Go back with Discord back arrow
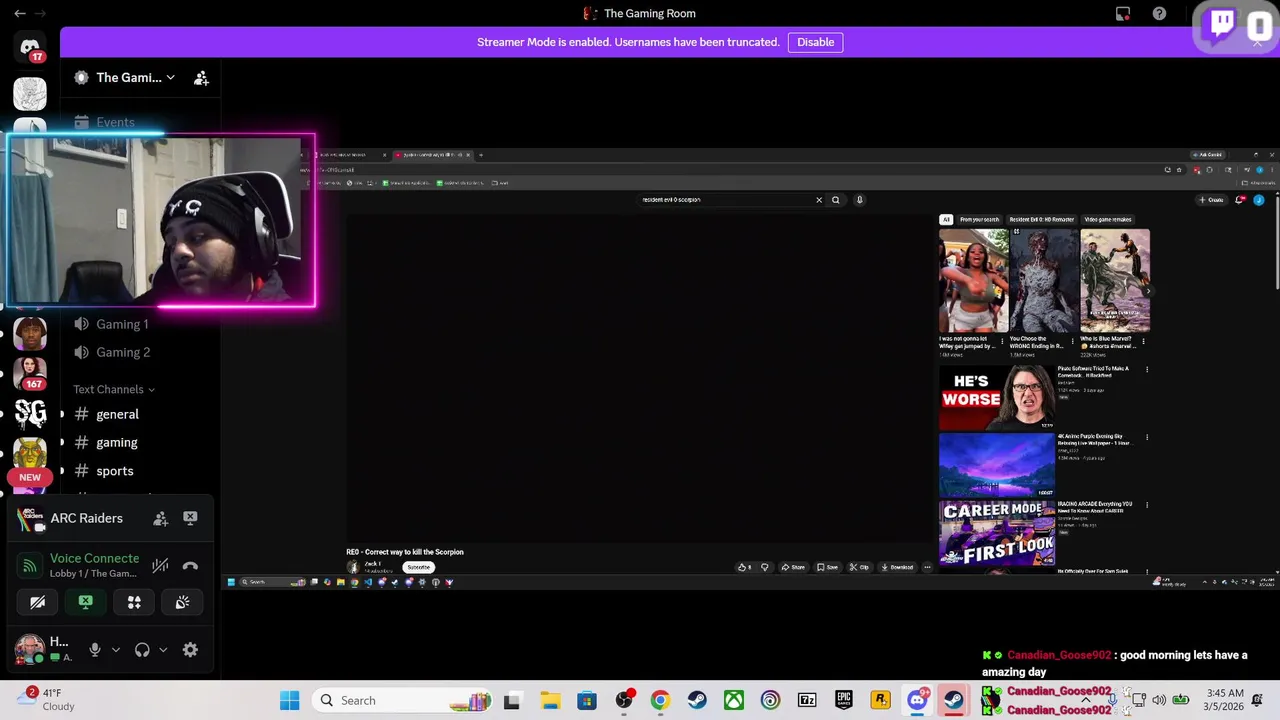This screenshot has height=720, width=1280. [19, 14]
